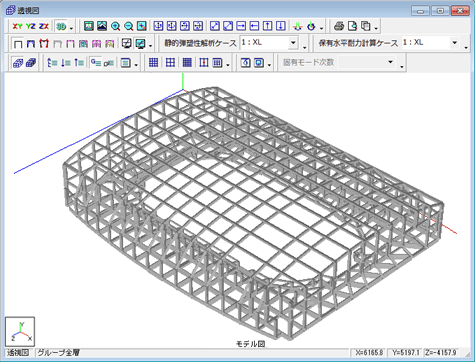Click the magenta-topped frame diagram icon
Image resolution: width=475 pixels, height=362 pixels.
70,44
